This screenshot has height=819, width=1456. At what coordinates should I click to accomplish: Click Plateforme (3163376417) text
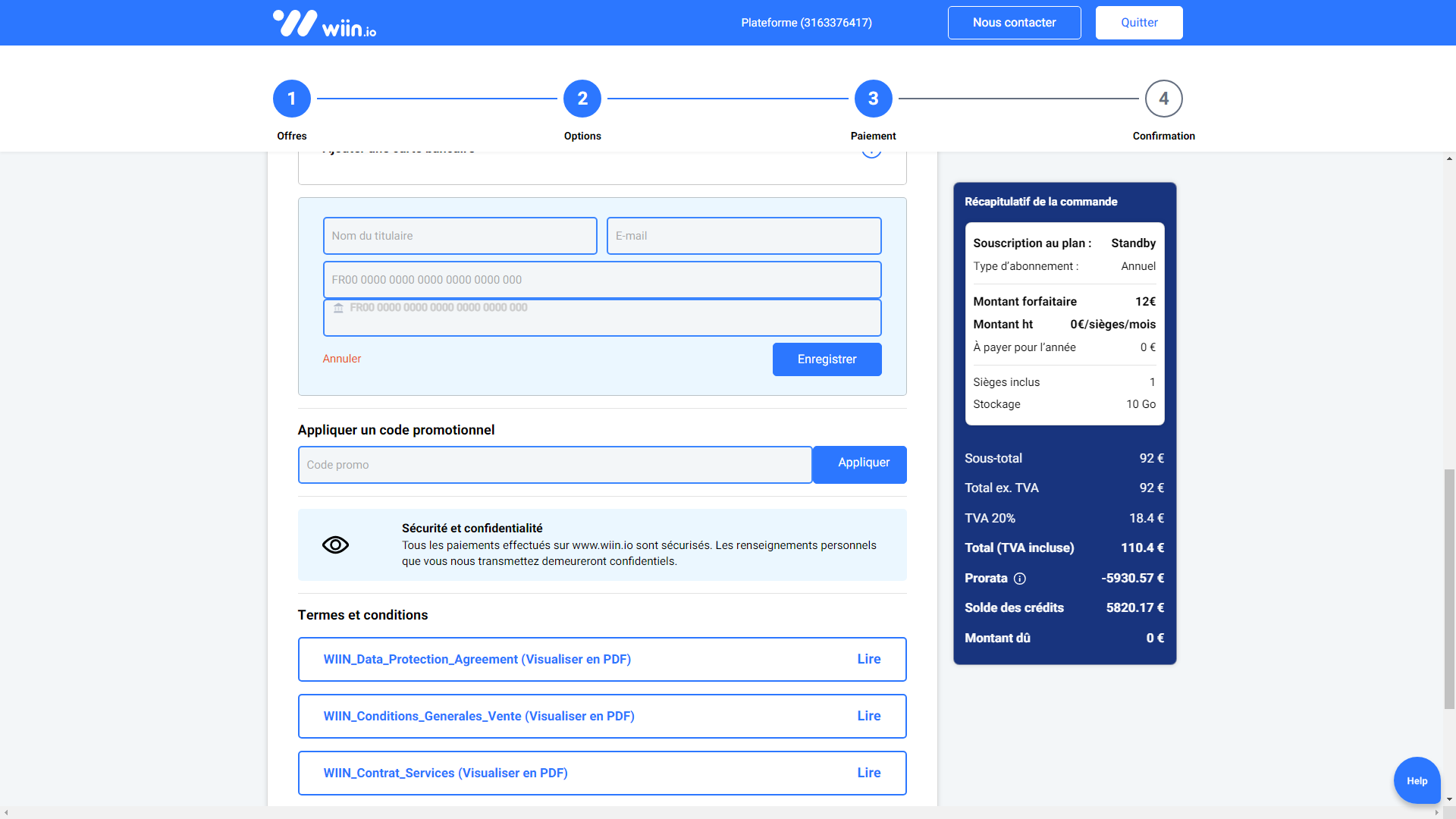coord(807,23)
